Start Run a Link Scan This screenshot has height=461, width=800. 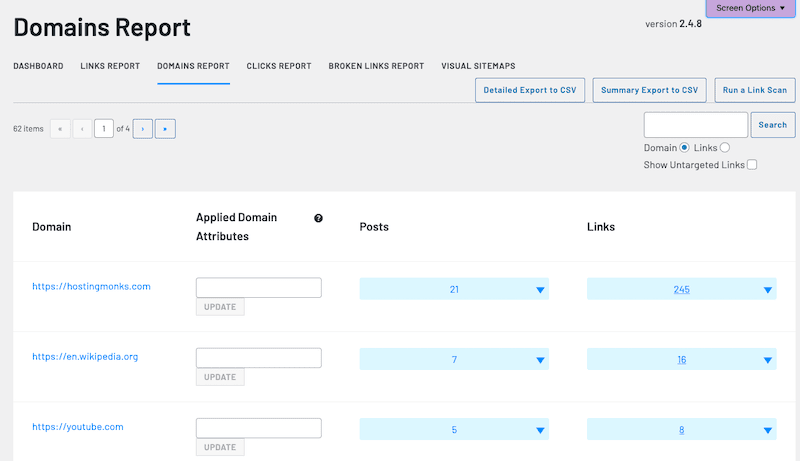[x=755, y=90]
